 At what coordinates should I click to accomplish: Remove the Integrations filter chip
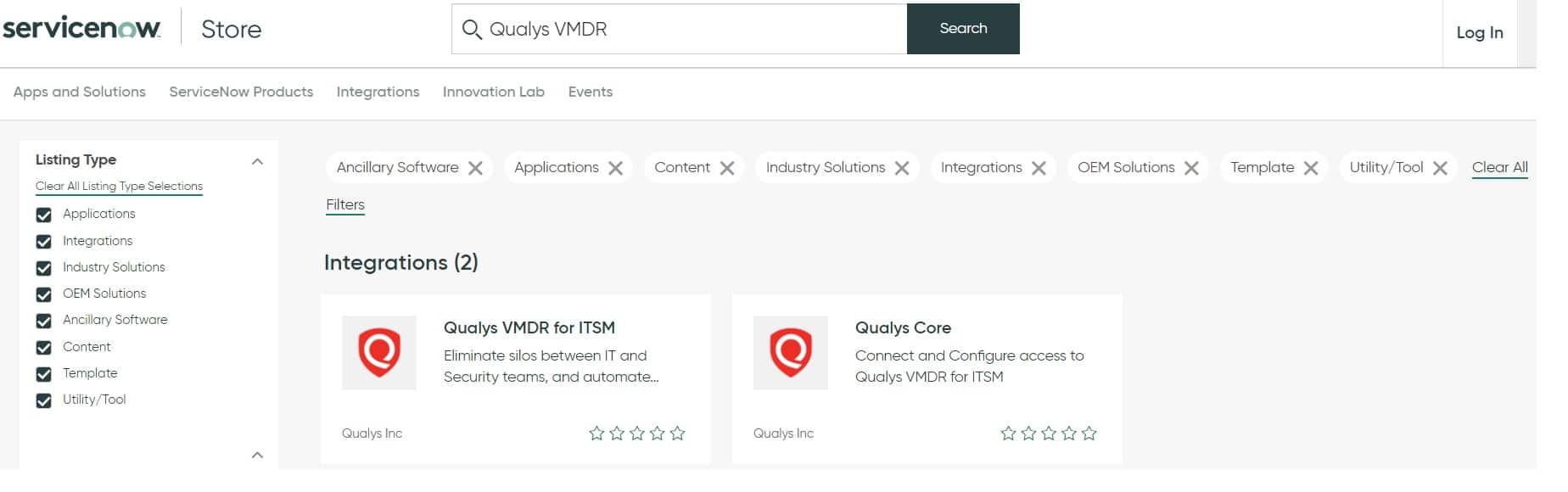[x=1039, y=168]
